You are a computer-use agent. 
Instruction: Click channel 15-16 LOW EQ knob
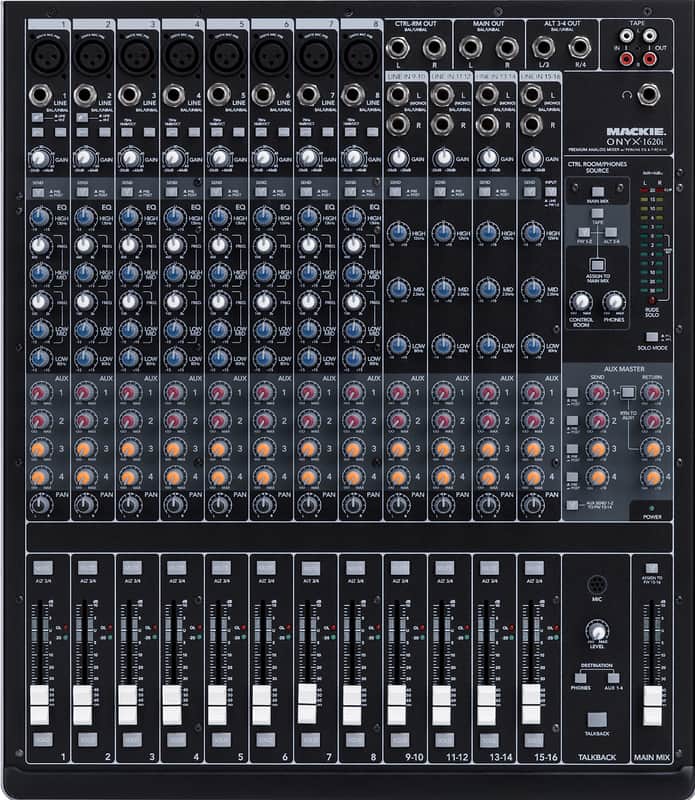[x=532, y=345]
